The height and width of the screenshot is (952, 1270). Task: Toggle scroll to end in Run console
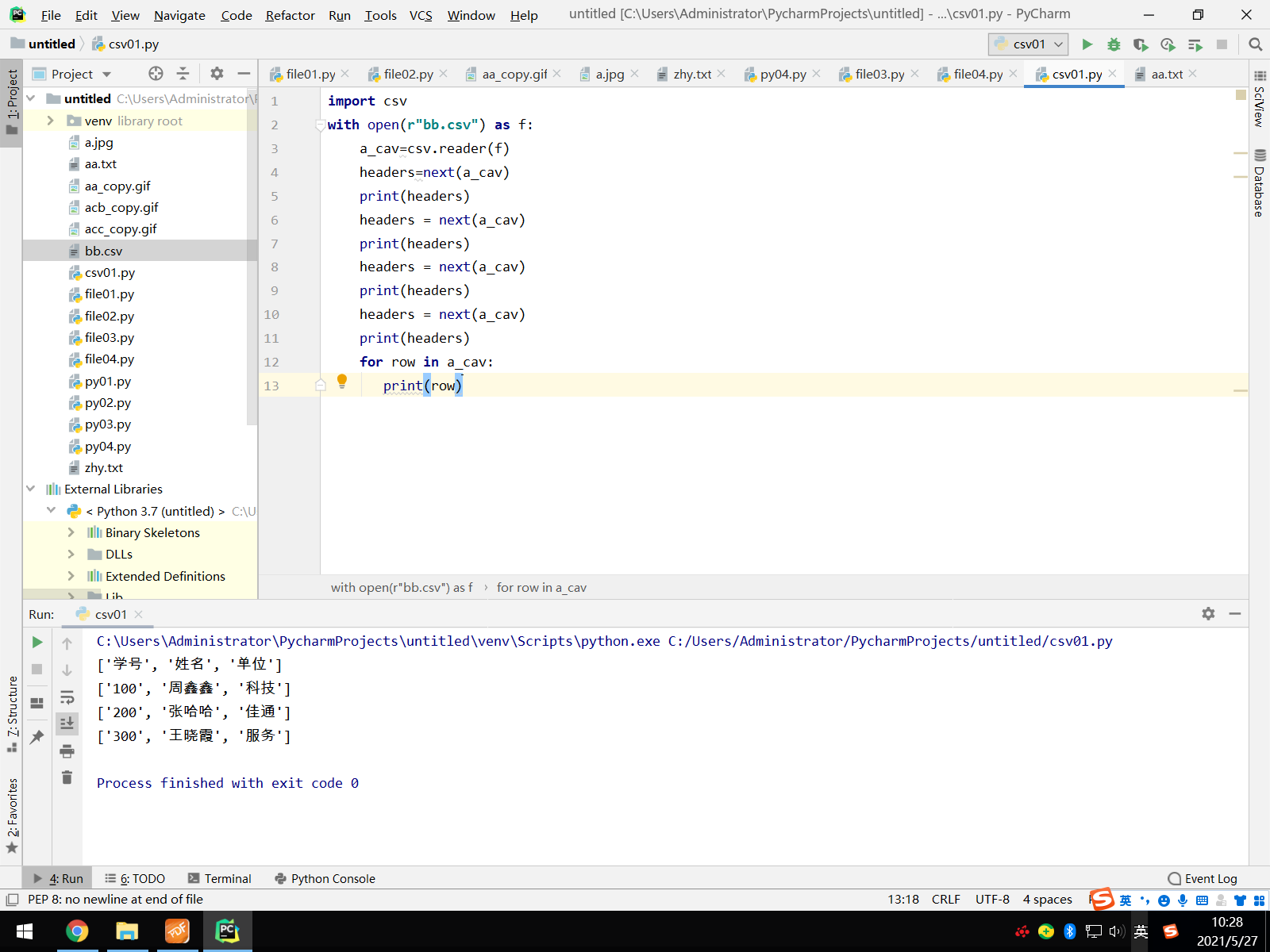pos(67,723)
